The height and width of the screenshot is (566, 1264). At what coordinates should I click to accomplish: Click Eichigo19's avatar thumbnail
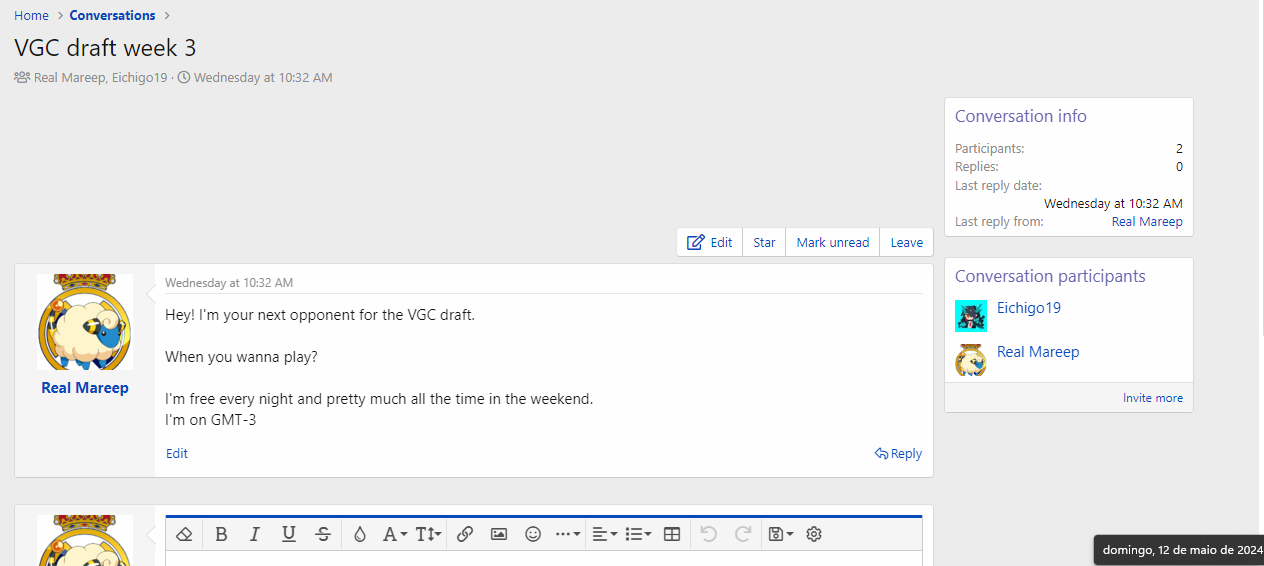[971, 316]
